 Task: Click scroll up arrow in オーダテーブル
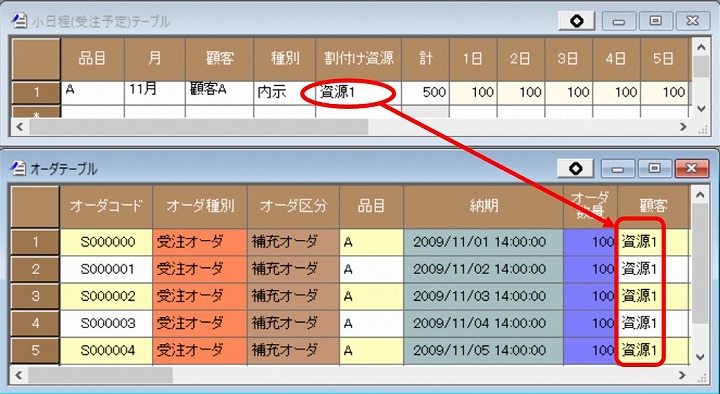[x=700, y=195]
